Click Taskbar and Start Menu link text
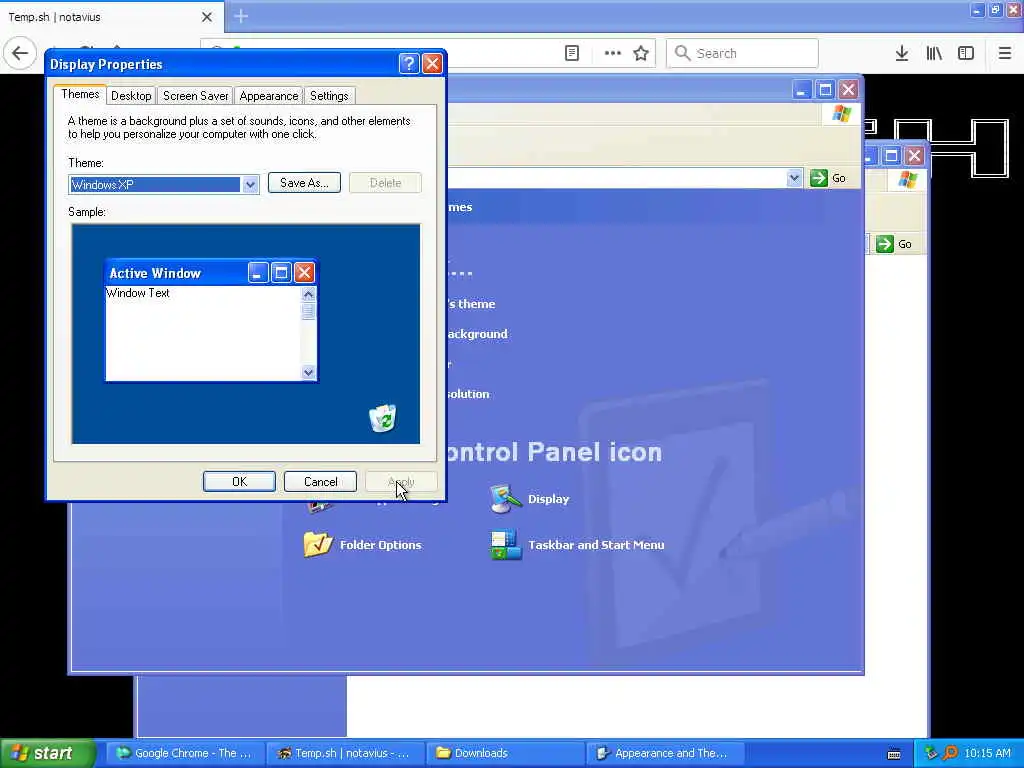Screen dimensions: 1024x768 point(596,545)
